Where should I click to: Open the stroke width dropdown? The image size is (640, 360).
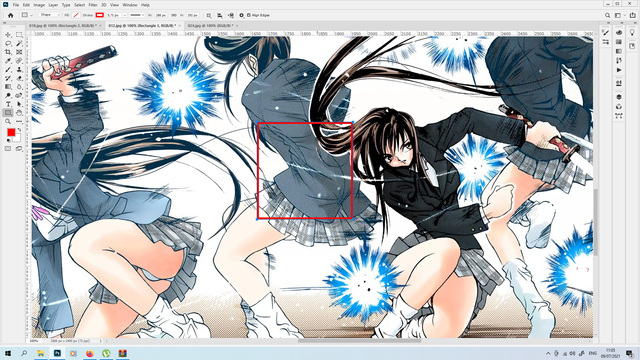pos(124,15)
